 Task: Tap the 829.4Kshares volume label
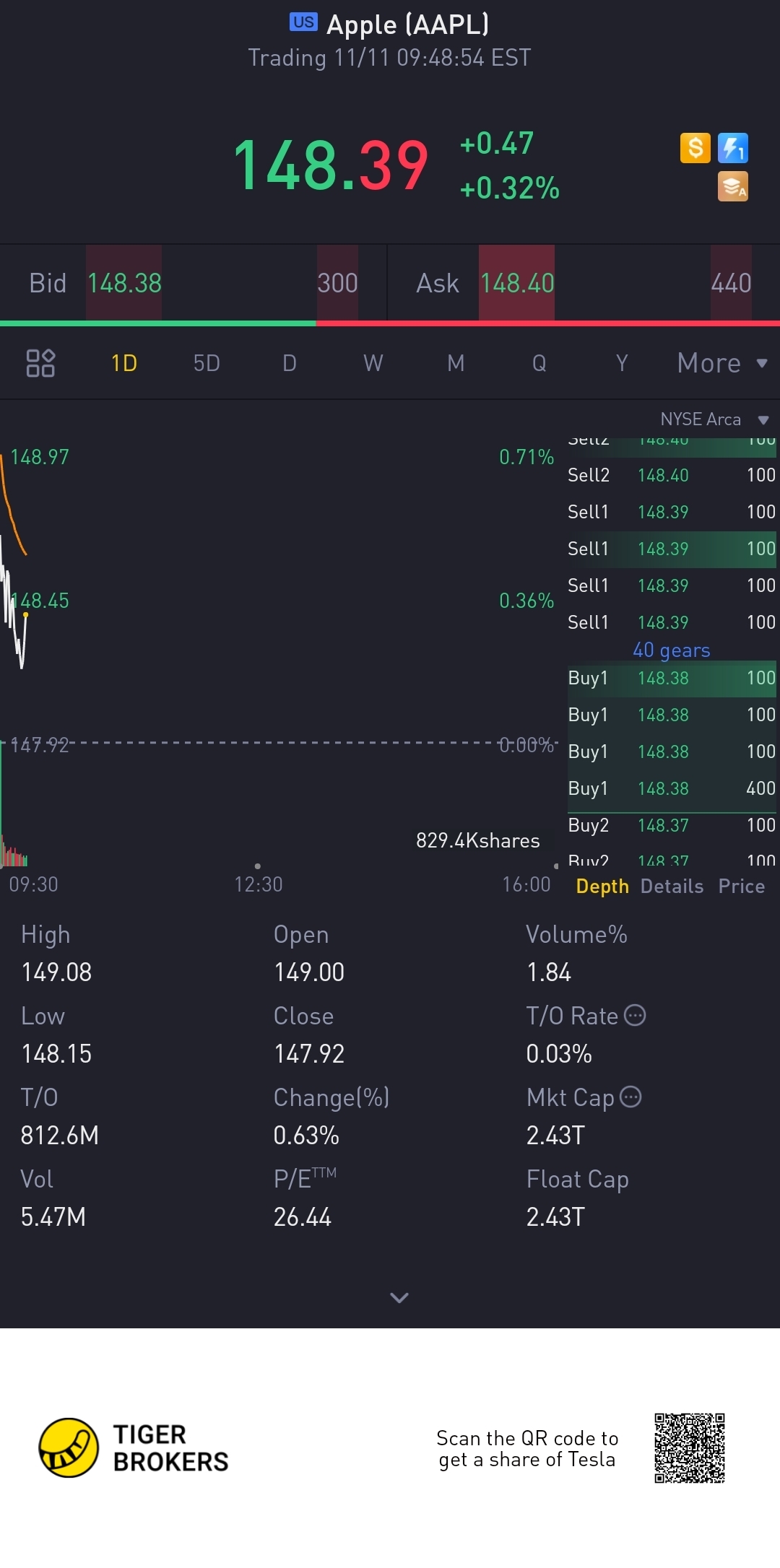[x=478, y=841]
